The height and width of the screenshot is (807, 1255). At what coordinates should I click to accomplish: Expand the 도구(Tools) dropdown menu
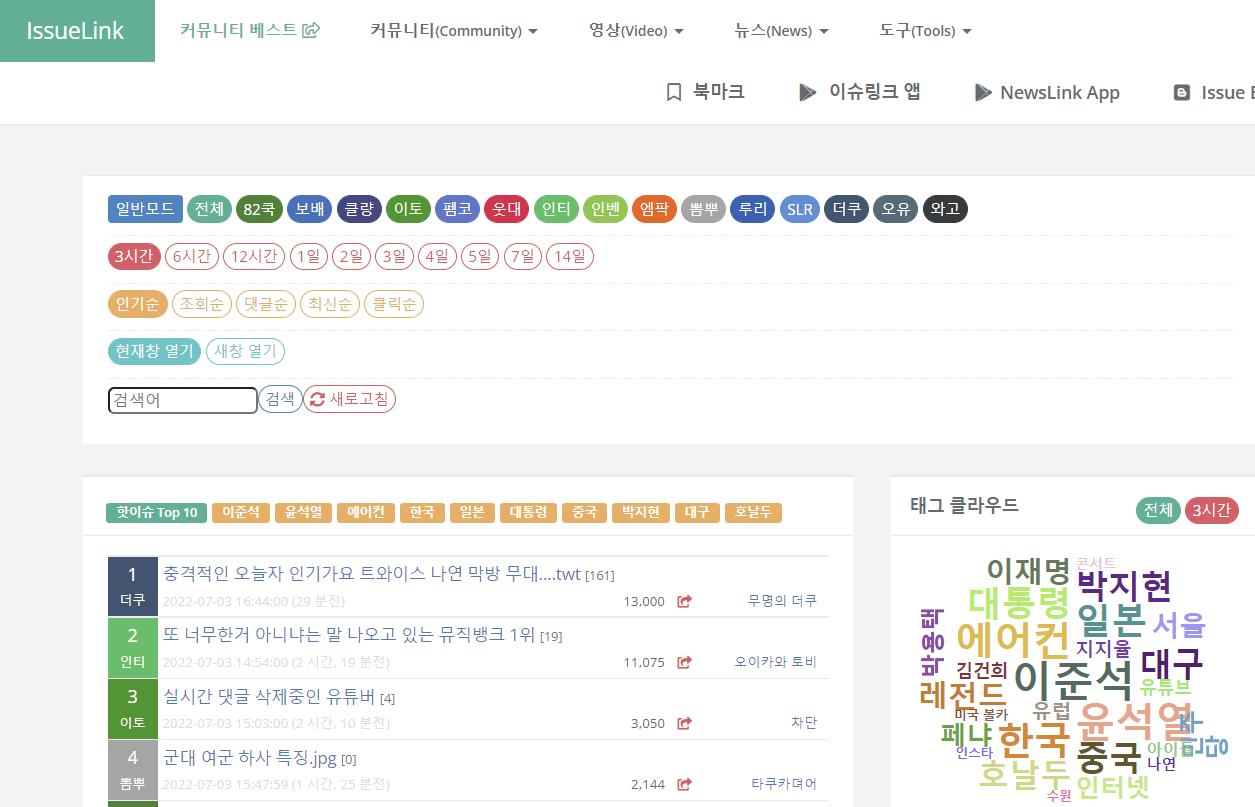pyautogui.click(x=925, y=30)
